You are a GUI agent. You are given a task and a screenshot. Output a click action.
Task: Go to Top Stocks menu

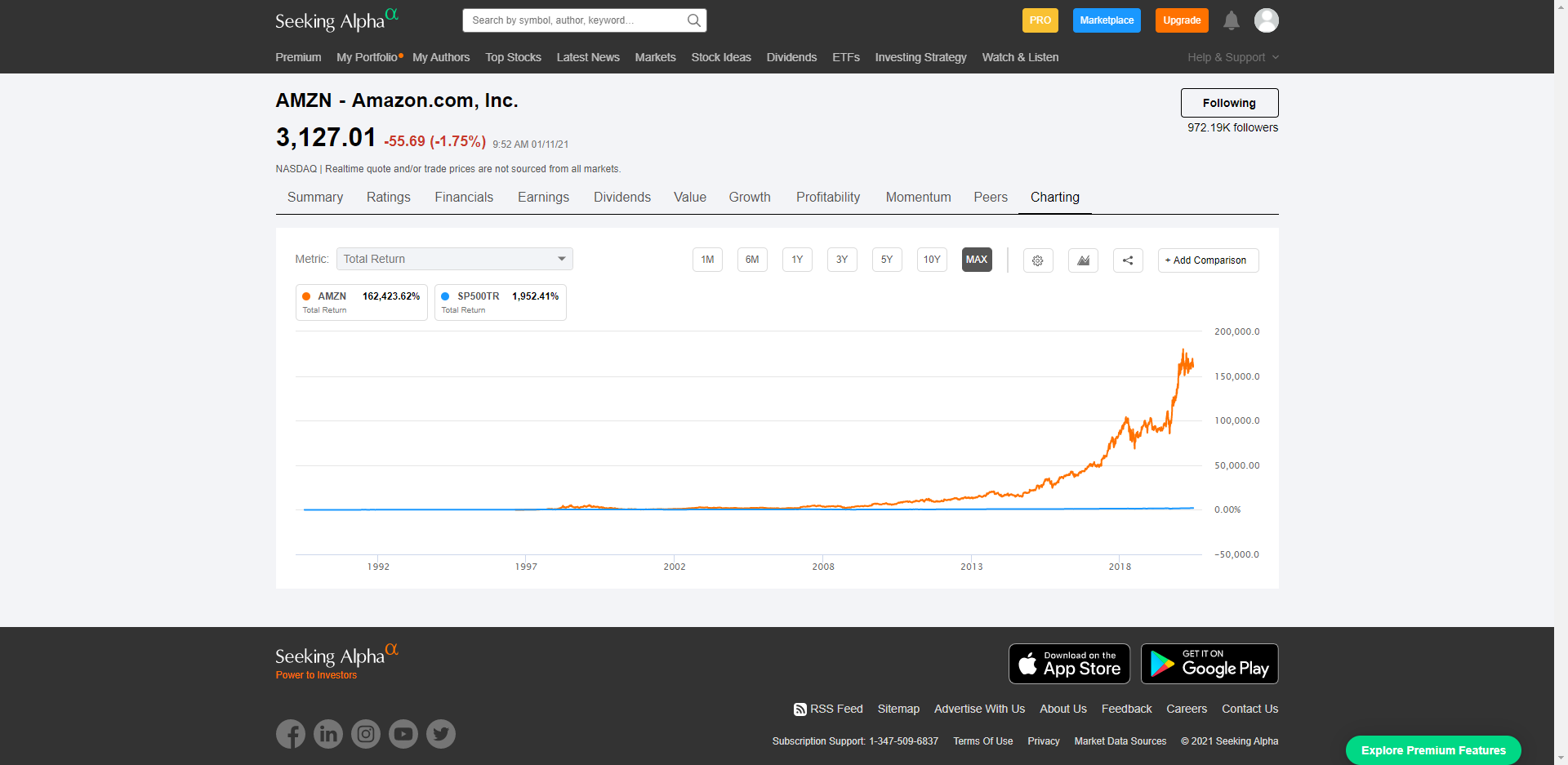pyautogui.click(x=513, y=57)
